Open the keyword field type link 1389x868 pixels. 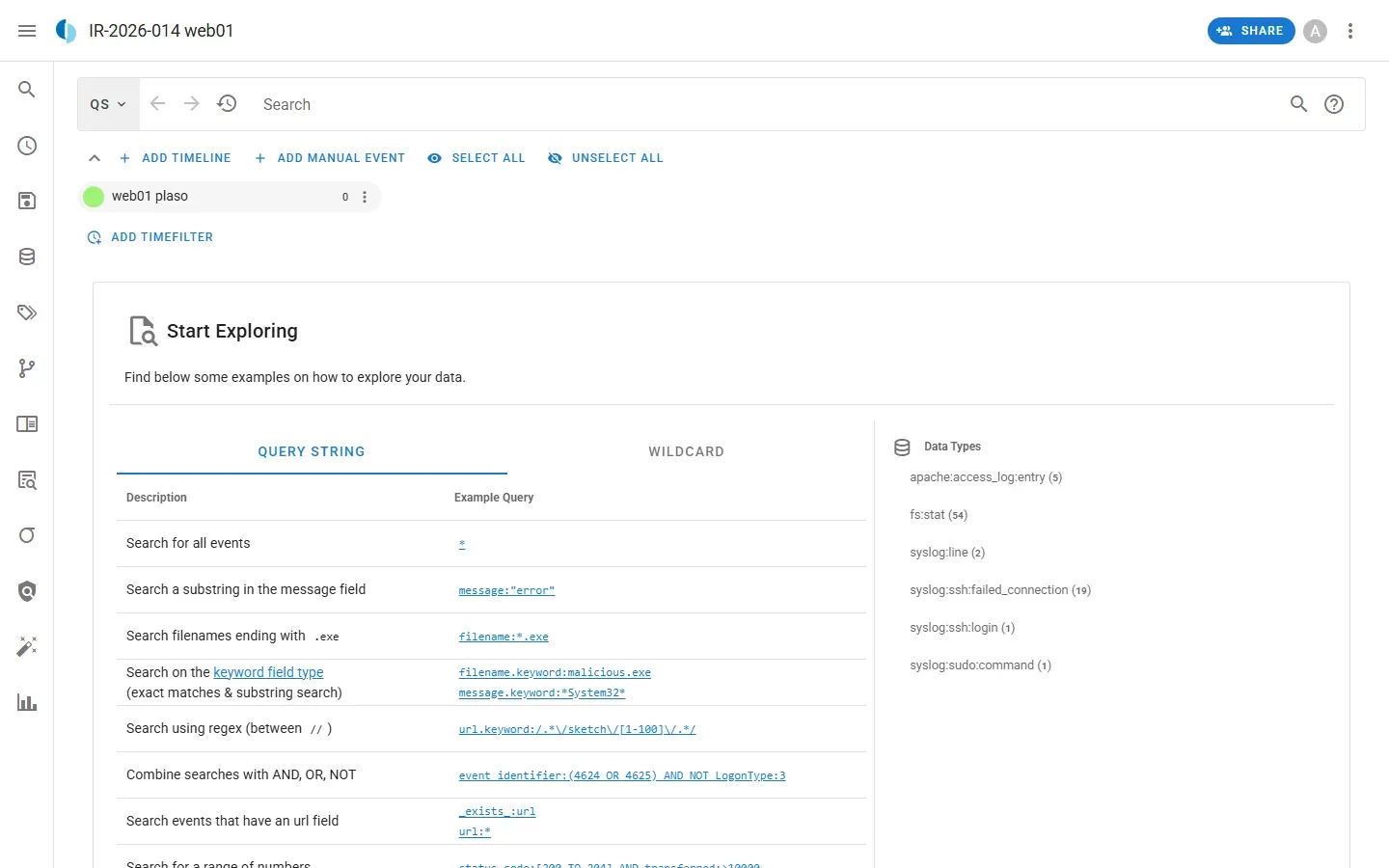pyautogui.click(x=268, y=672)
